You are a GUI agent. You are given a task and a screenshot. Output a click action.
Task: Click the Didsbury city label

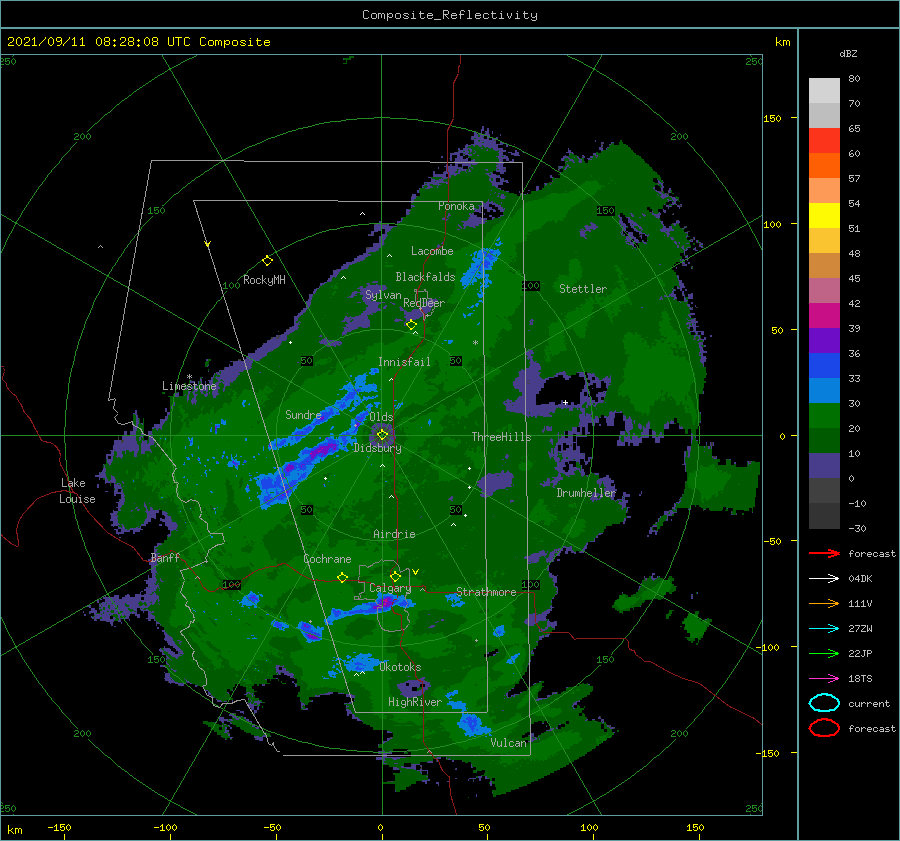click(x=378, y=448)
